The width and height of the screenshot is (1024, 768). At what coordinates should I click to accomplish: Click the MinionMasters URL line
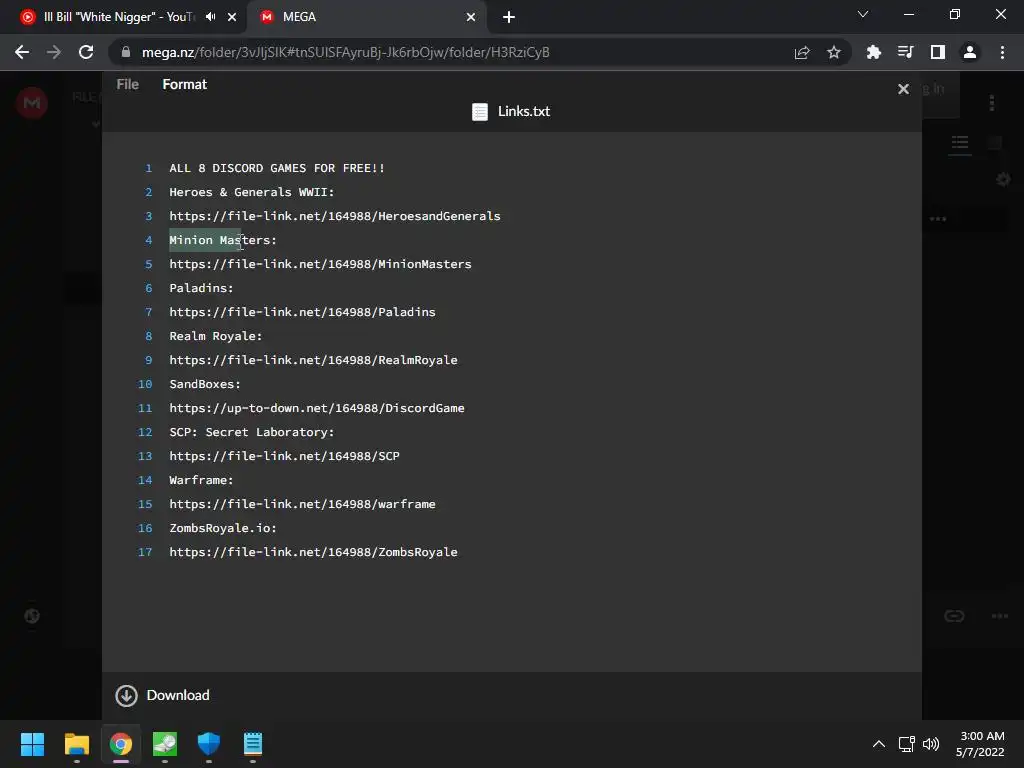tap(320, 264)
